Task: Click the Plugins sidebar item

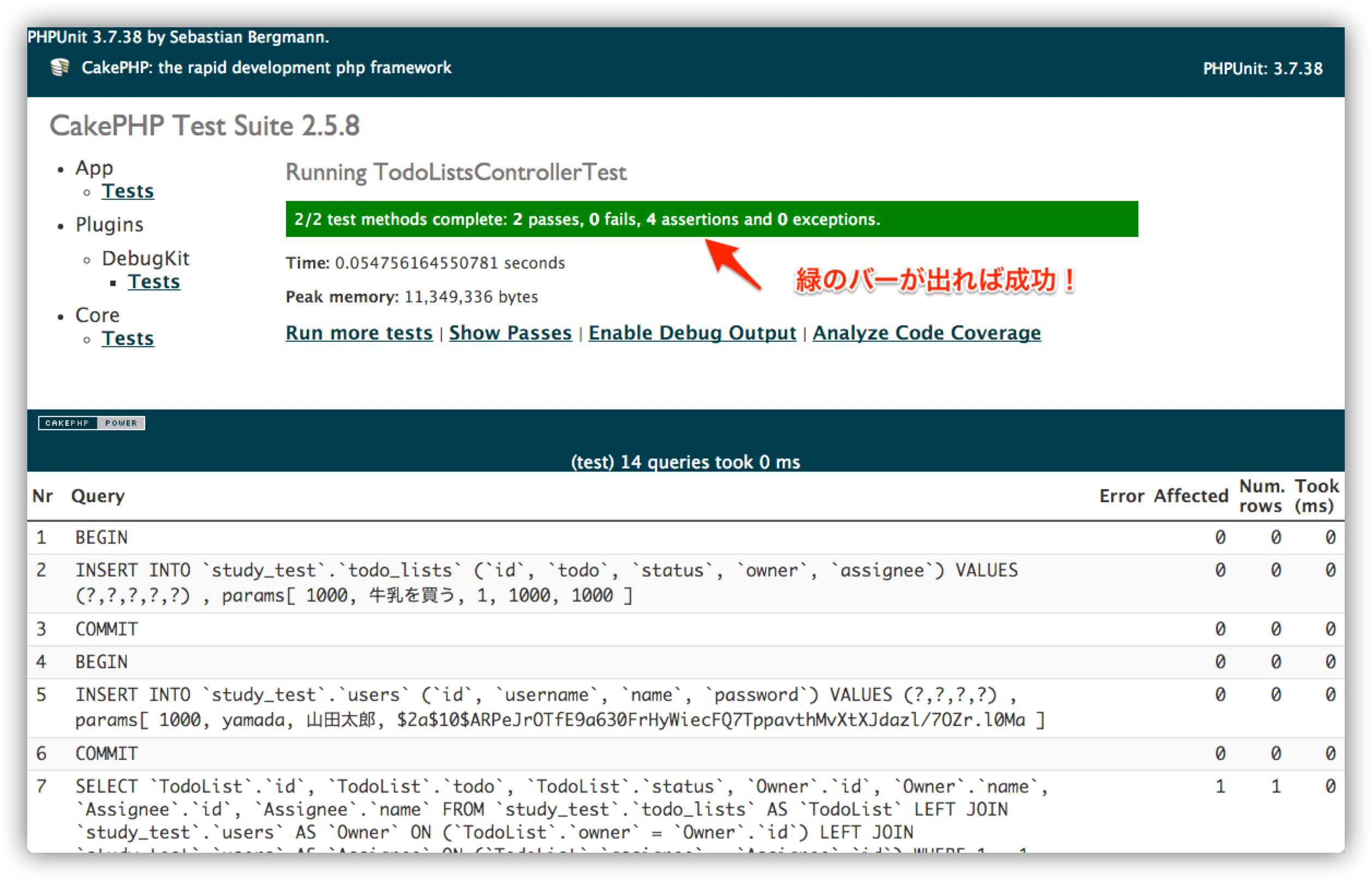Action: click(109, 224)
